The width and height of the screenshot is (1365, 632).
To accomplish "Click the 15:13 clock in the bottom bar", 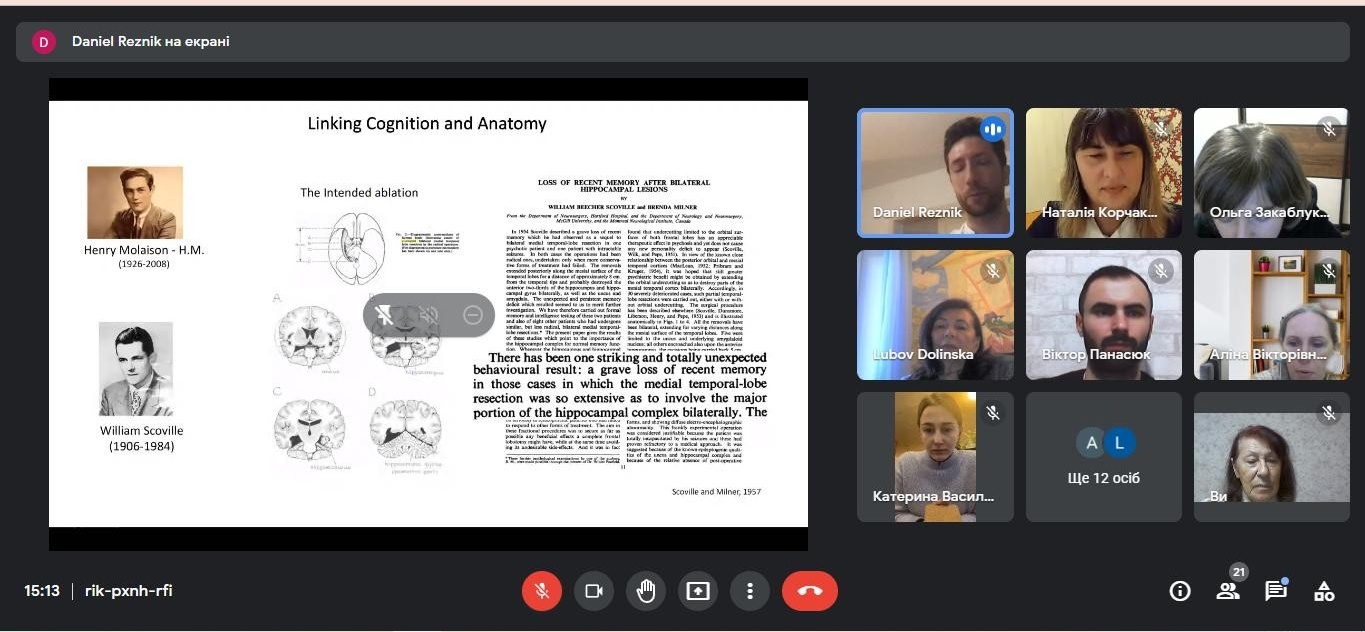I will click(42, 591).
